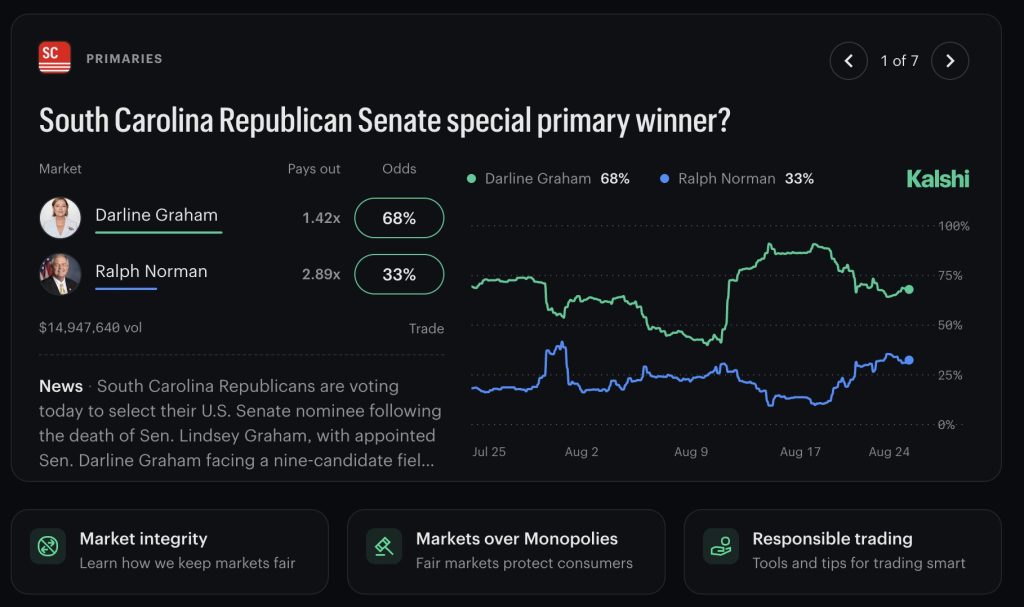Click the green endpoint marker on chart

(x=908, y=289)
